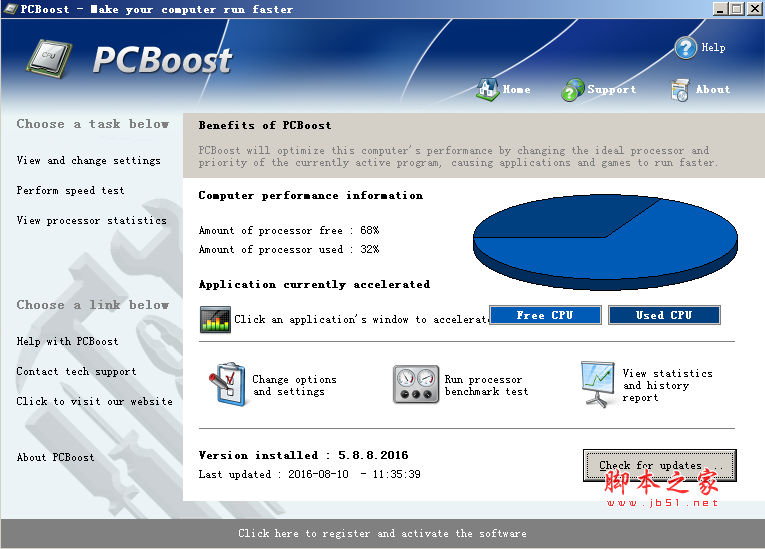Click the Check for updates button

click(x=660, y=466)
